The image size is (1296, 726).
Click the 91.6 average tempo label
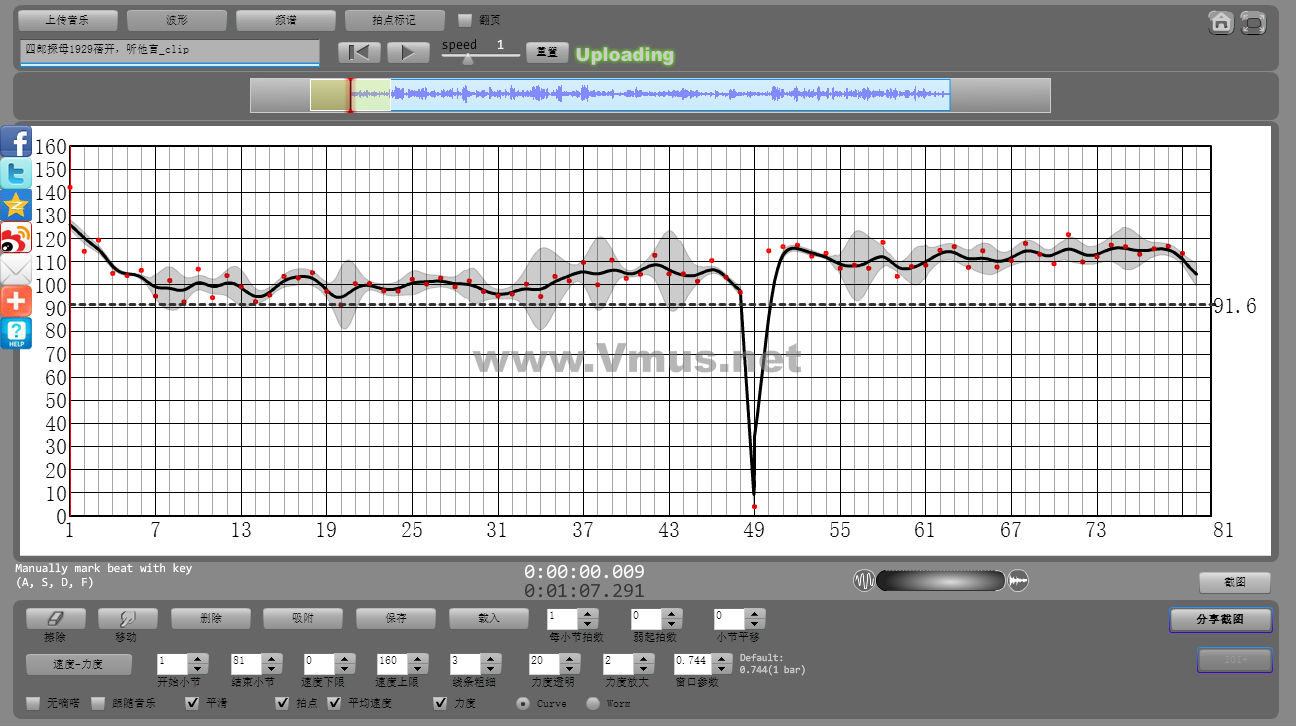click(1234, 307)
